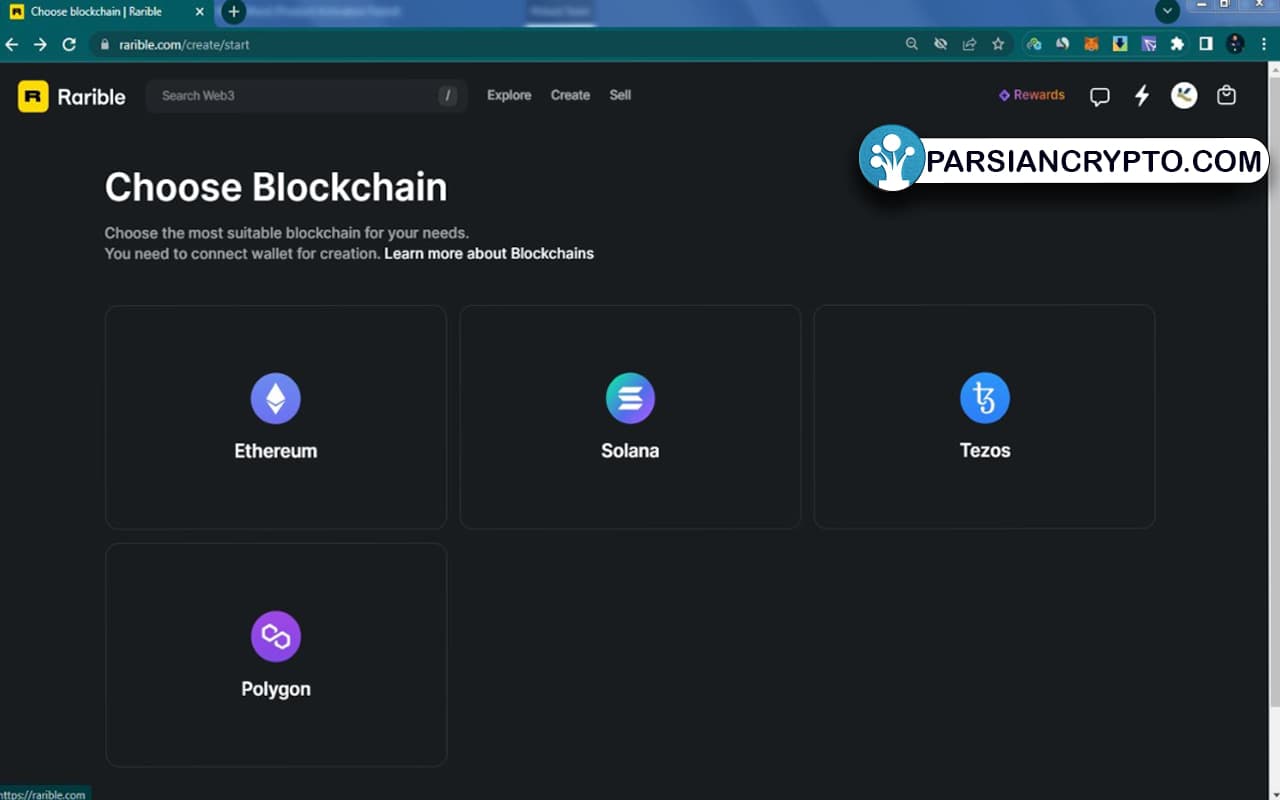1280x800 pixels.
Task: Open Learn more about Blockchains link
Action: (489, 254)
